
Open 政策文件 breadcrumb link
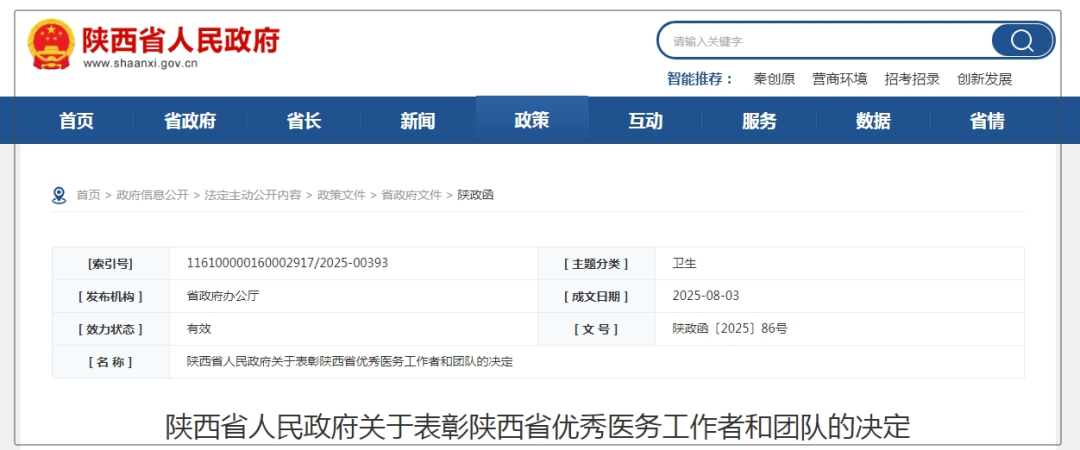pyautogui.click(x=341, y=195)
